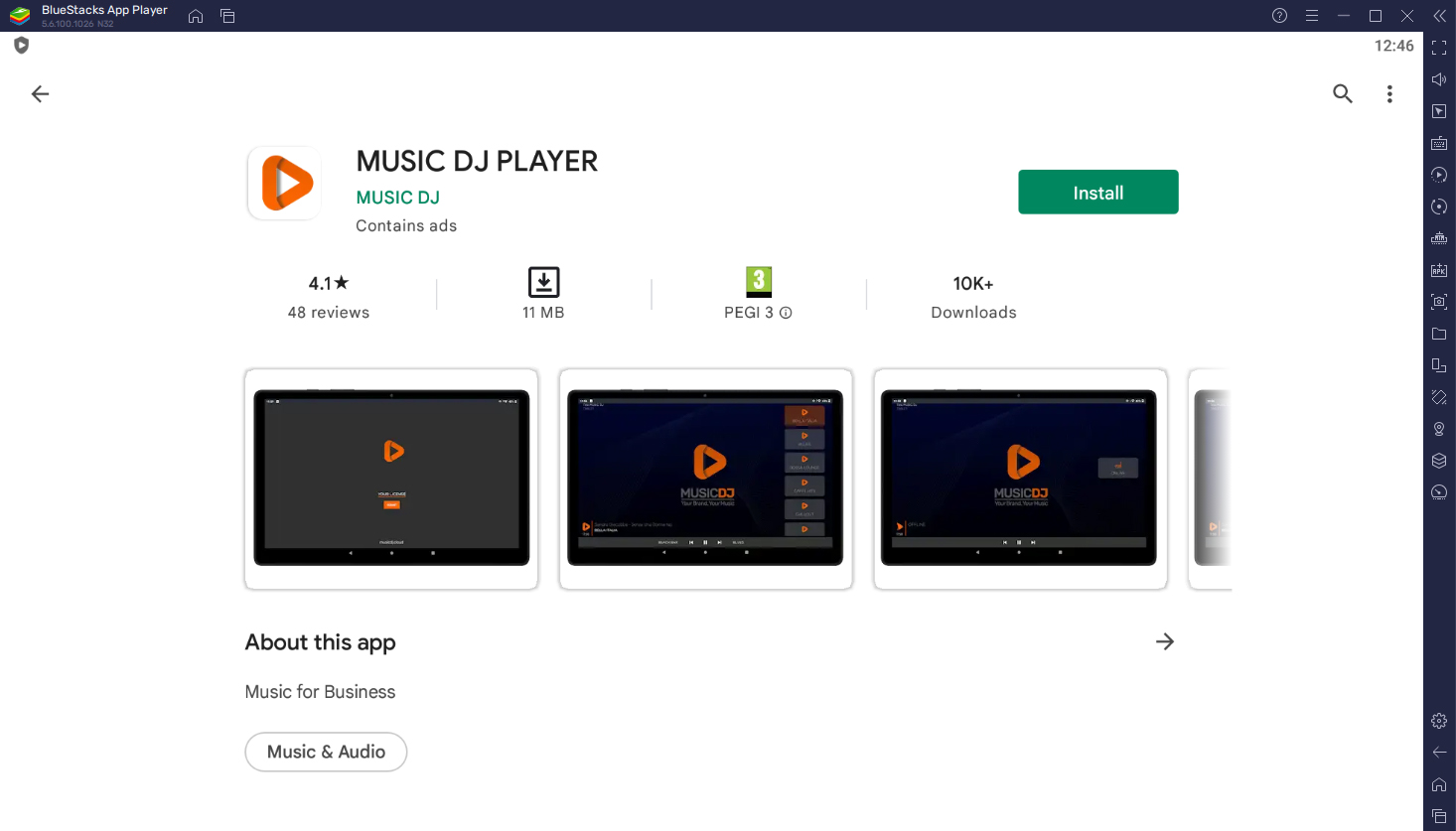Open the three-dot options menu
1456x831 pixels.
pos(1389,94)
